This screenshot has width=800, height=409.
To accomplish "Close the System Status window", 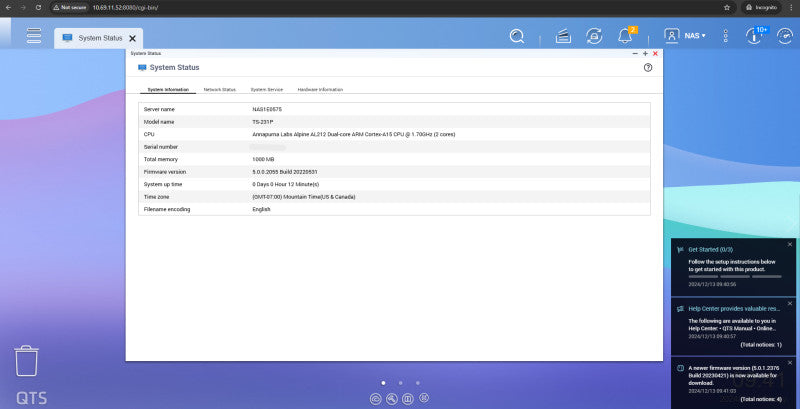I will pyautogui.click(x=655, y=54).
